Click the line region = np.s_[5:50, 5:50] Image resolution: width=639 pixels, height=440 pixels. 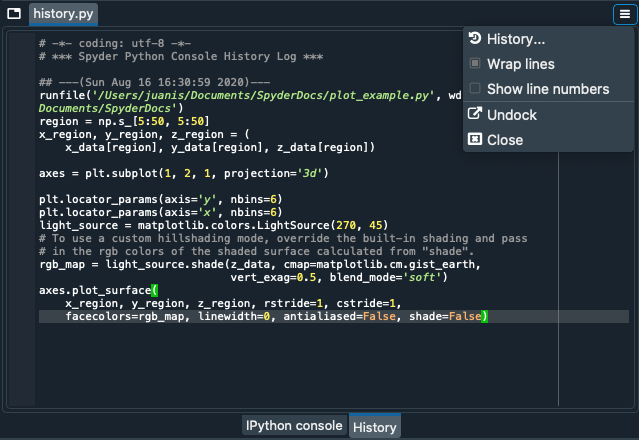[124, 121]
